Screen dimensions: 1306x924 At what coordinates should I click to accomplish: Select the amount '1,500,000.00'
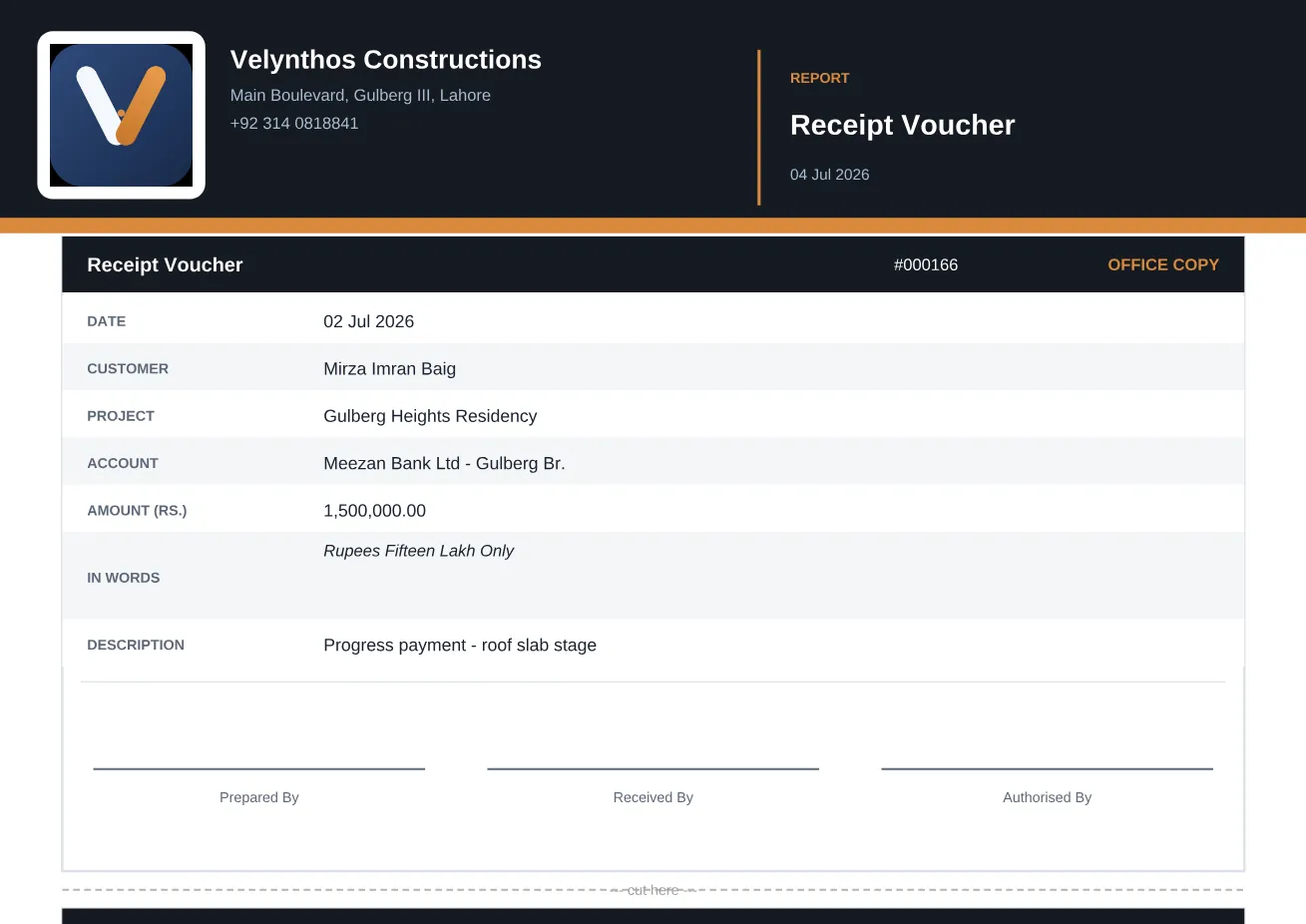tap(375, 511)
